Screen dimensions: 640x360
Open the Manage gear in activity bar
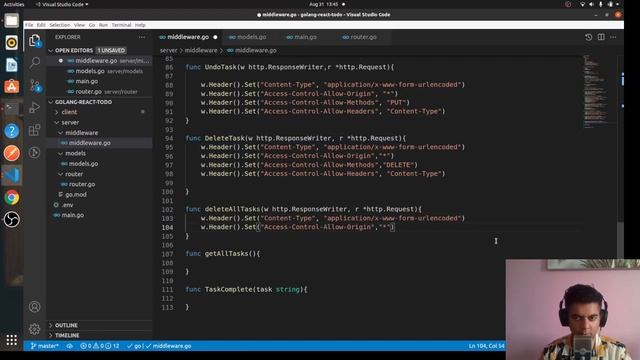click(35, 329)
